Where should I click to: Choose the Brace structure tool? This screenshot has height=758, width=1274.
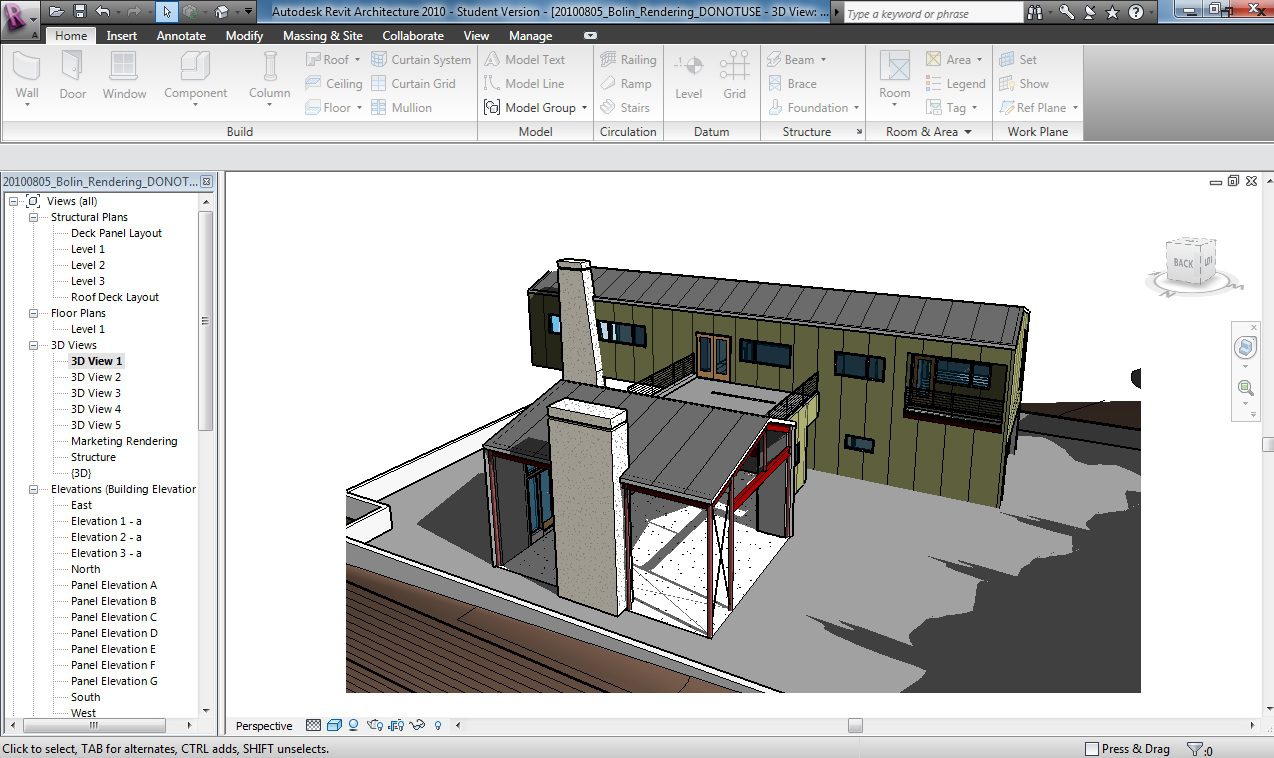(792, 84)
